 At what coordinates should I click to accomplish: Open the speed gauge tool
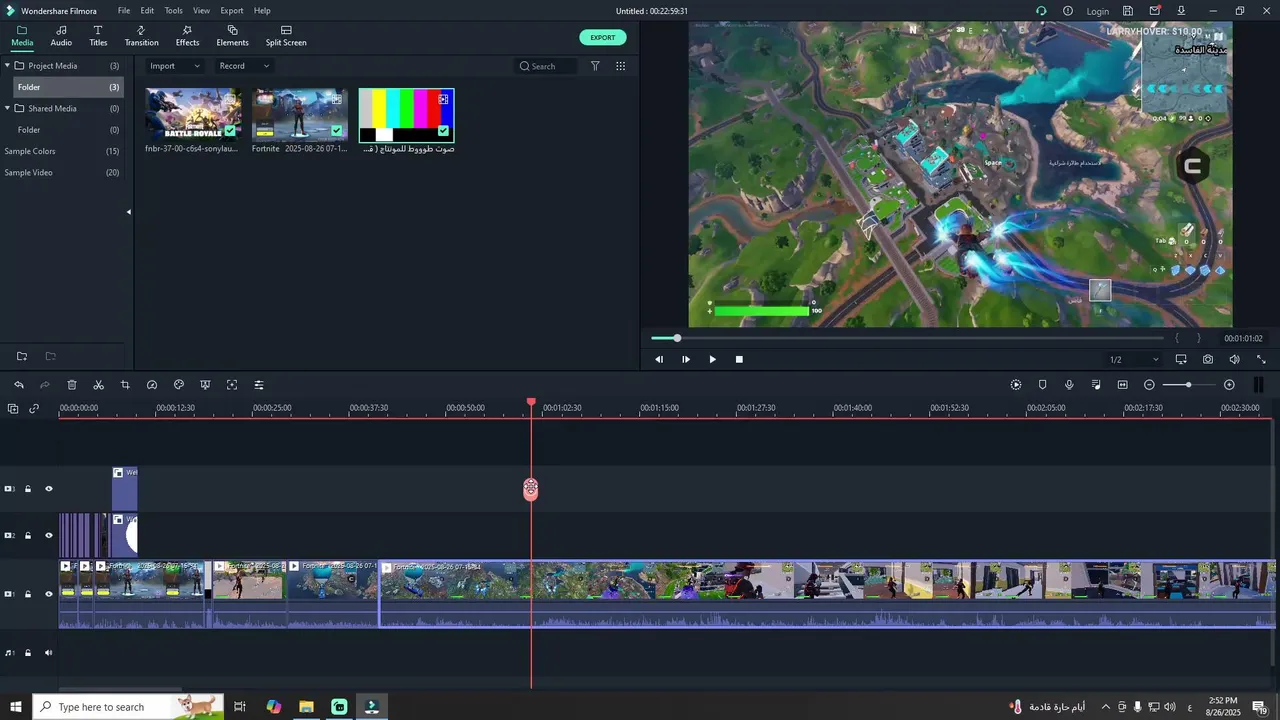click(x=152, y=385)
